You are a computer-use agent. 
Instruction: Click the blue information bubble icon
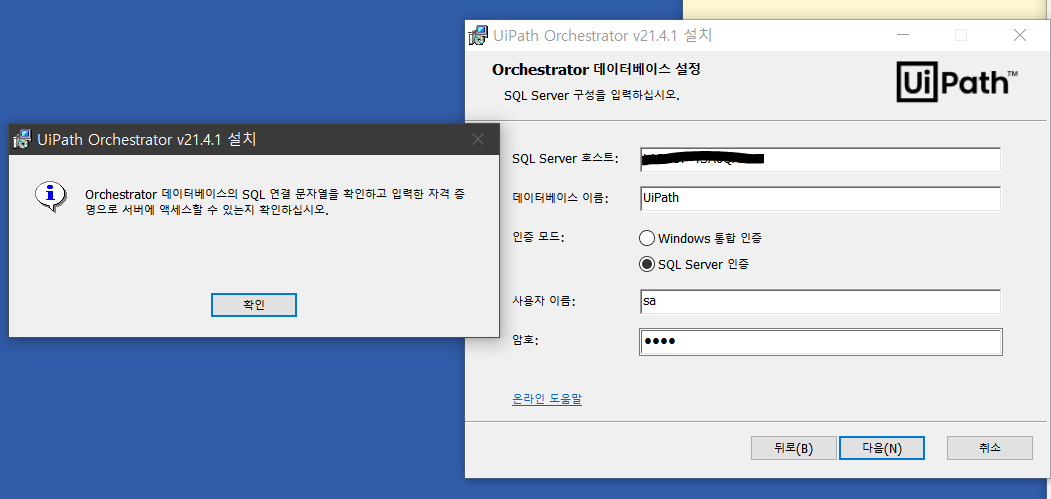click(50, 197)
